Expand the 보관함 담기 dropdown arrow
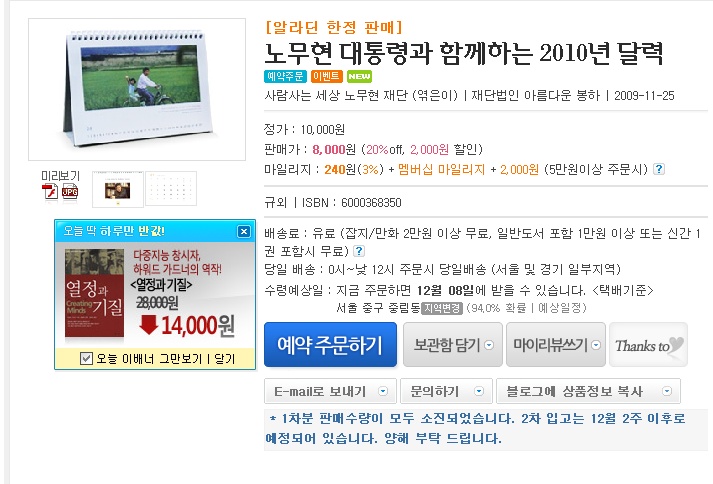Image resolution: width=713 pixels, height=484 pixels. (x=489, y=345)
